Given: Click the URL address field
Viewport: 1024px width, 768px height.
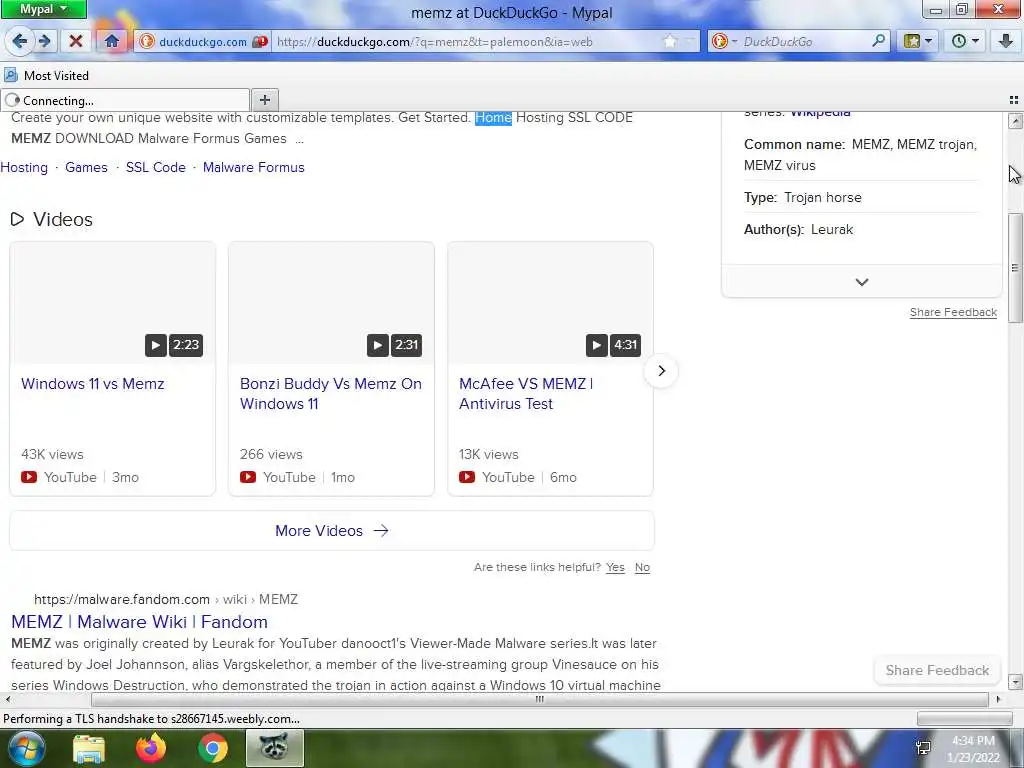Looking at the screenshot, I should [x=467, y=41].
